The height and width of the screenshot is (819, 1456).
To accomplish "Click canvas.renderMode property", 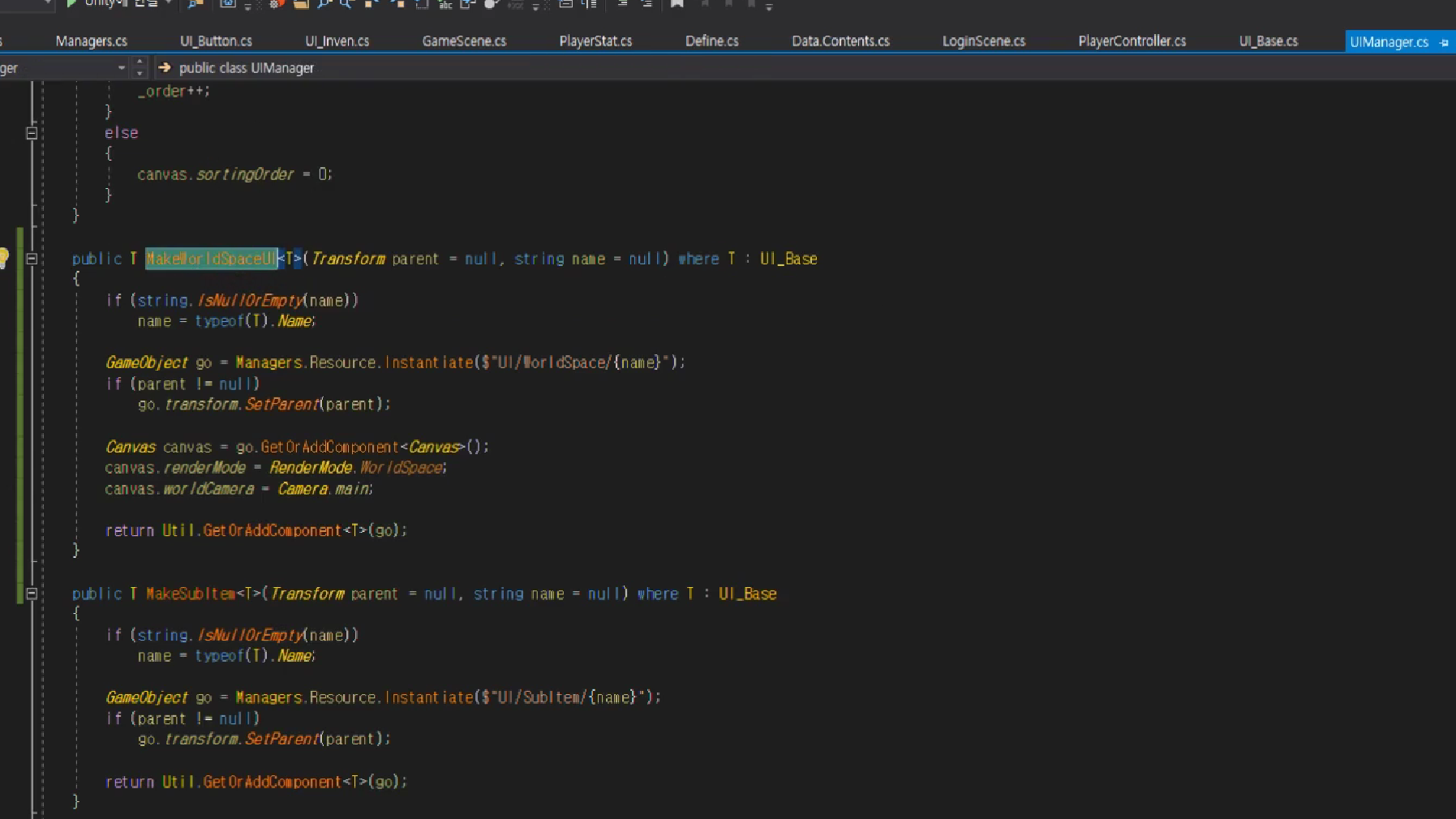I will pyautogui.click(x=175, y=468).
